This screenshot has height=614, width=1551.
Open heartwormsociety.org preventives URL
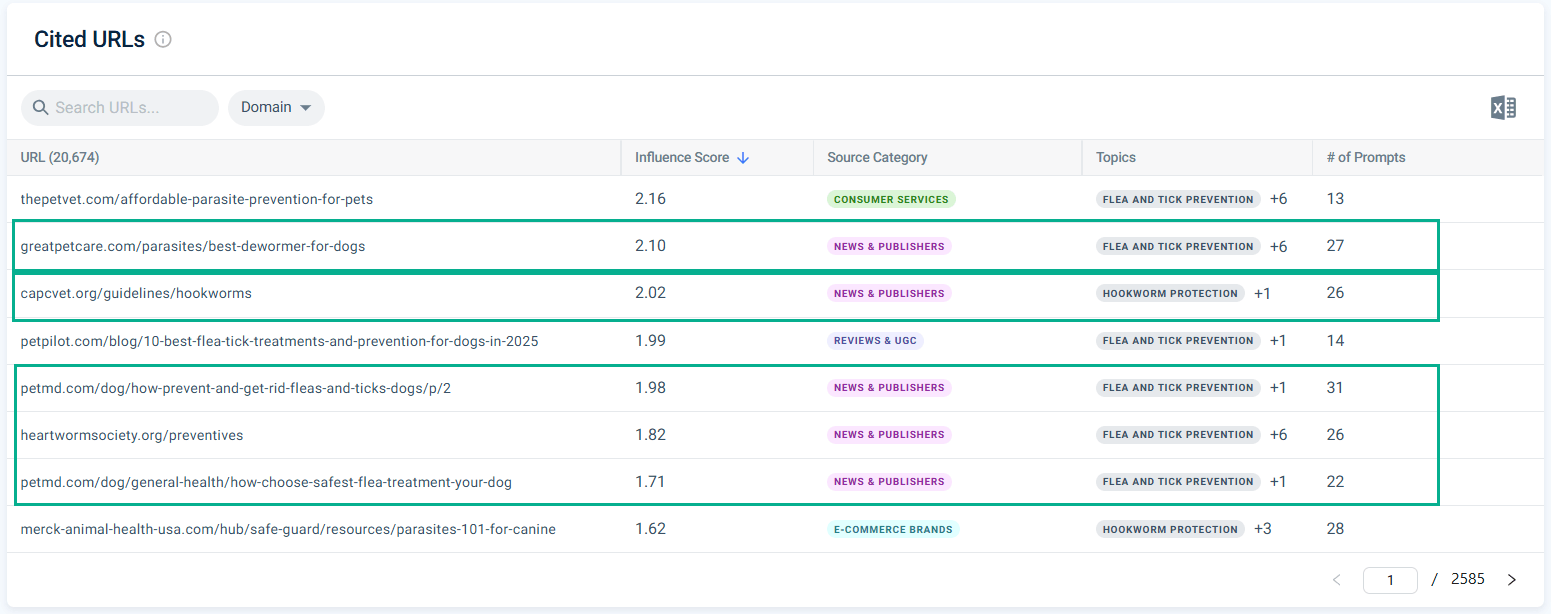point(132,435)
